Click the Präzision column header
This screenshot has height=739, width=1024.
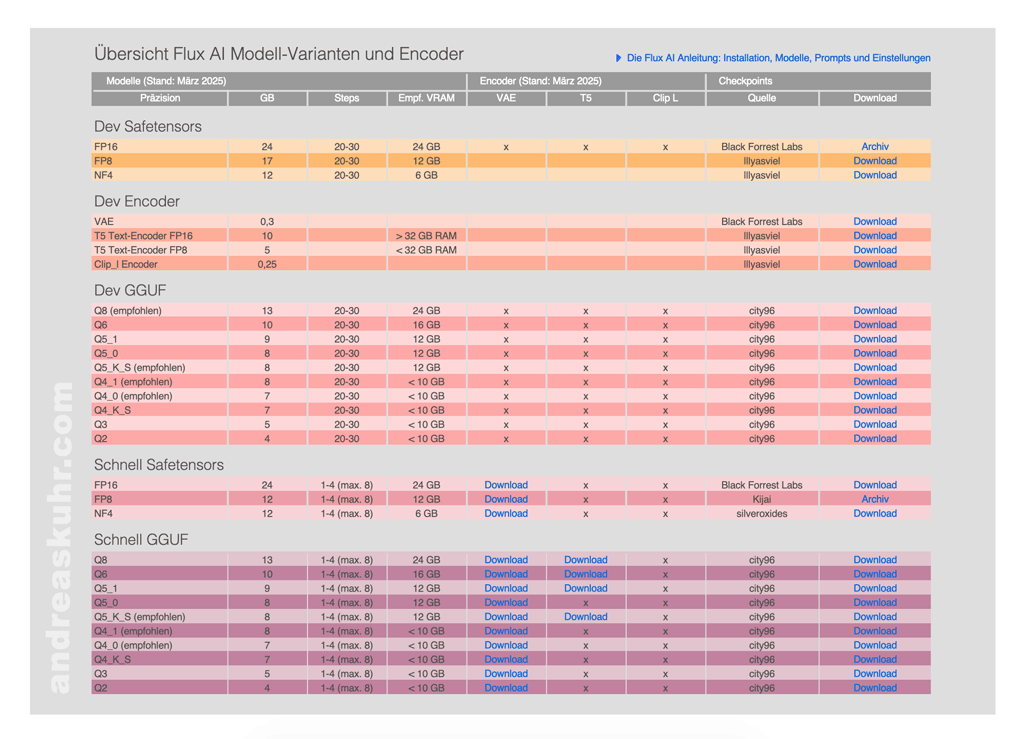click(x=160, y=99)
